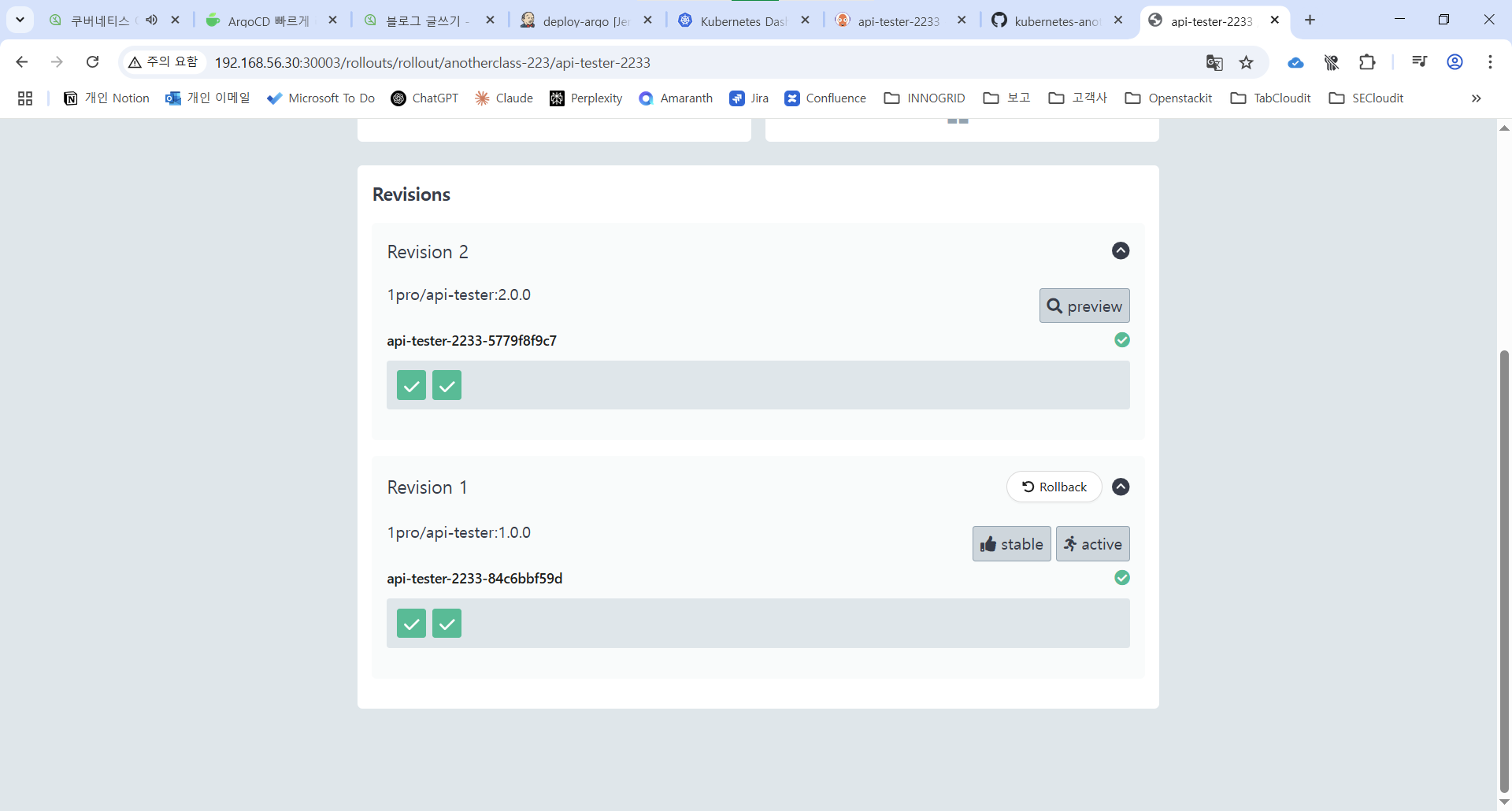
Task: Go back to the previous page
Action: tap(21, 61)
